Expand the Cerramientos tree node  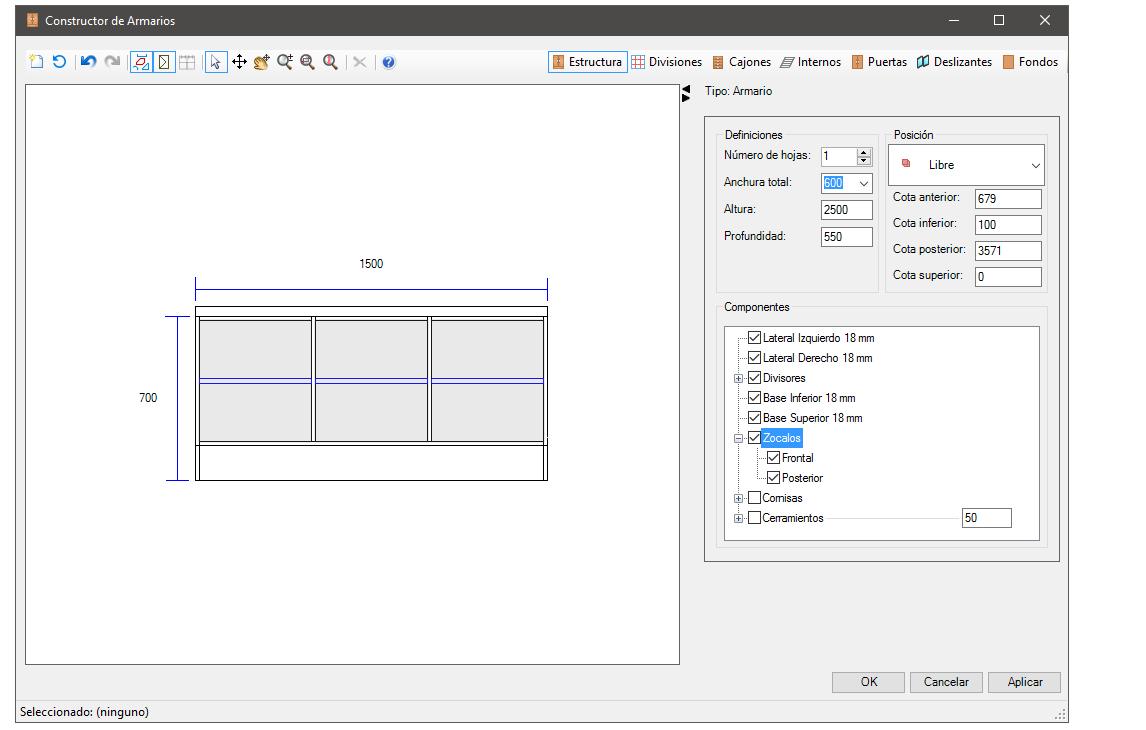[739, 518]
